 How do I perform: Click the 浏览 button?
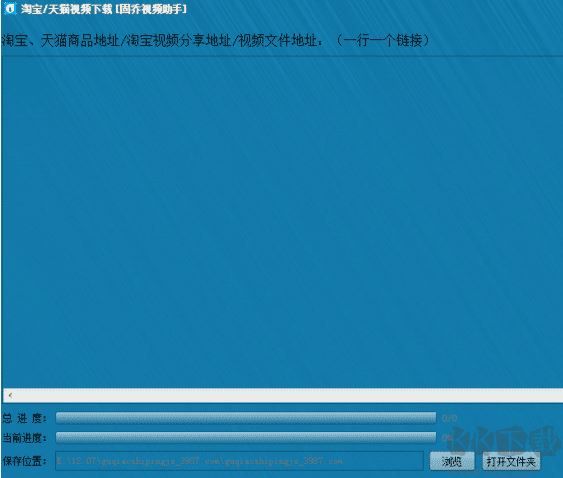[452, 461]
